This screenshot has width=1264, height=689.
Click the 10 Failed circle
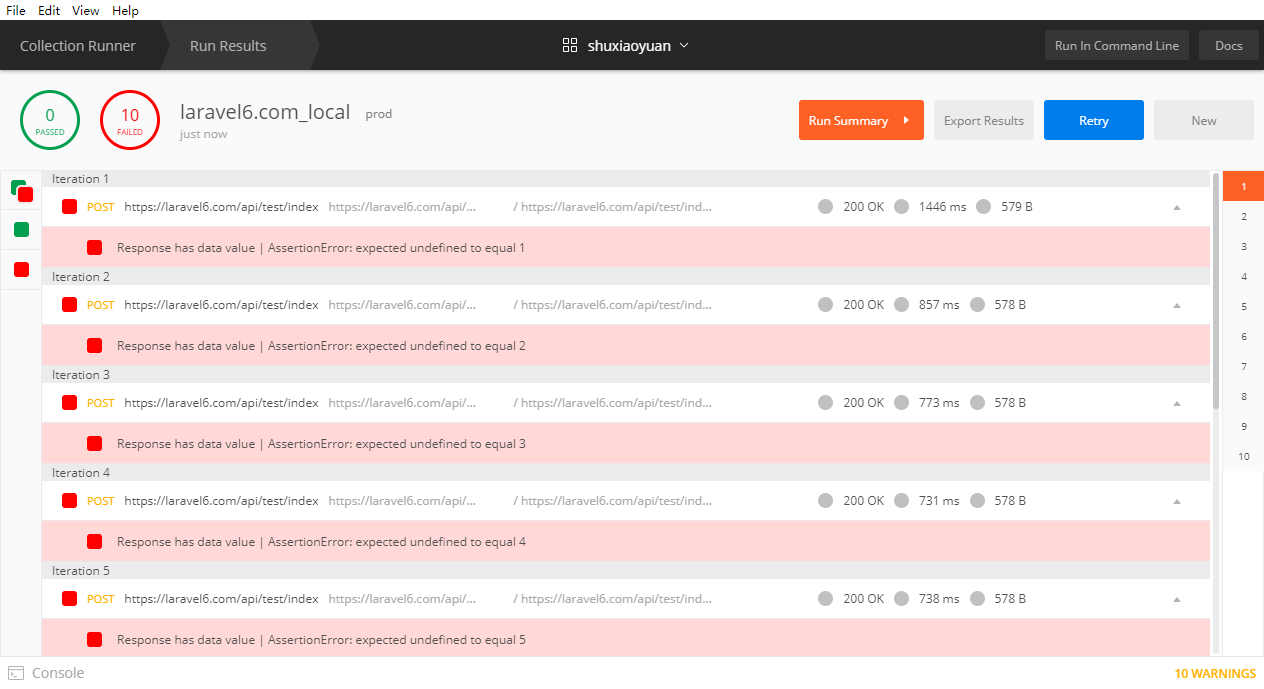130,120
